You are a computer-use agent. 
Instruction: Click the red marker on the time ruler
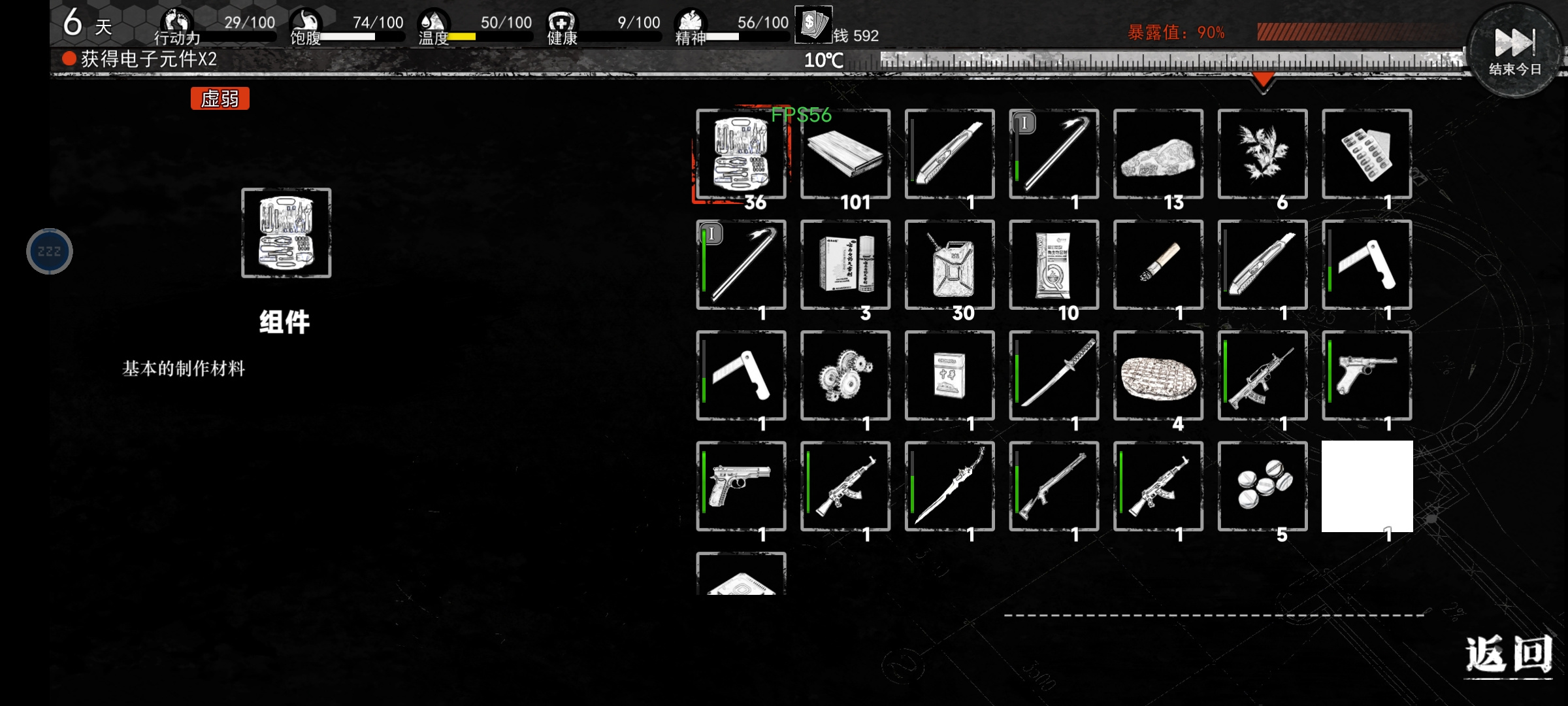coord(1264,81)
